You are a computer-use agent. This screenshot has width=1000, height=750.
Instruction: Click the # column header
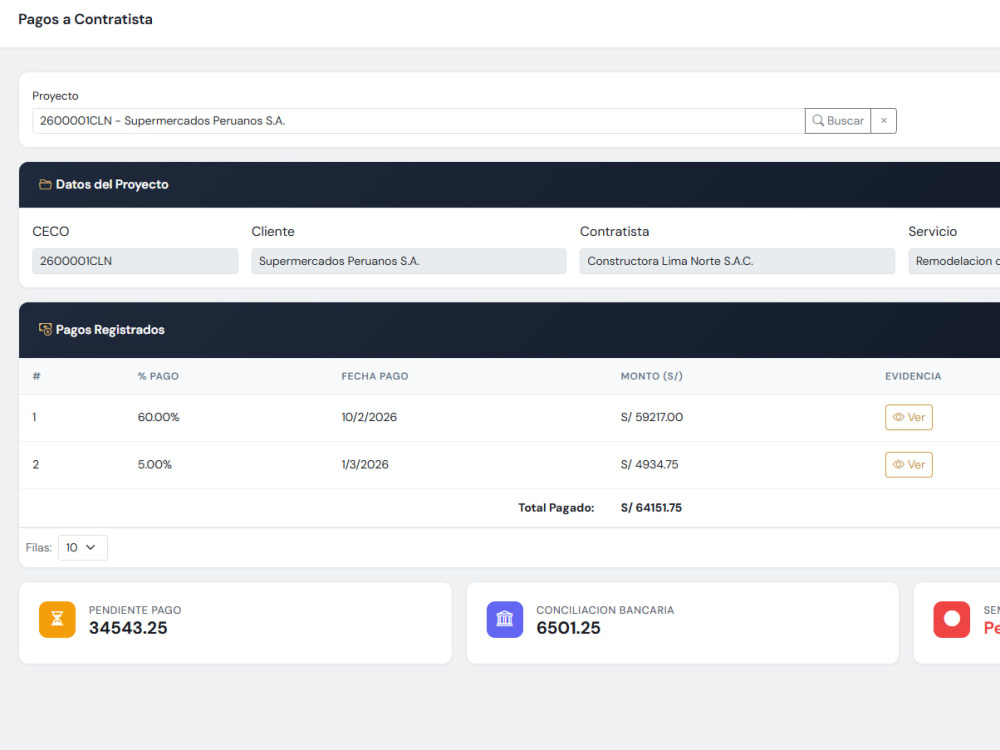click(36, 376)
